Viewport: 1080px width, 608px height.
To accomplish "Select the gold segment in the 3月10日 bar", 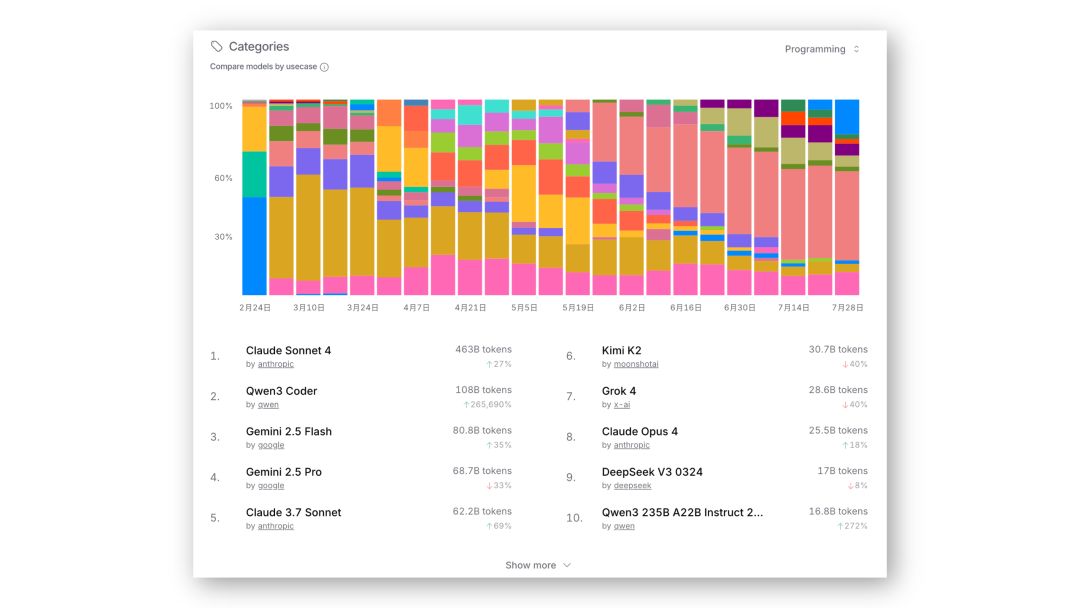I will 308,227.
